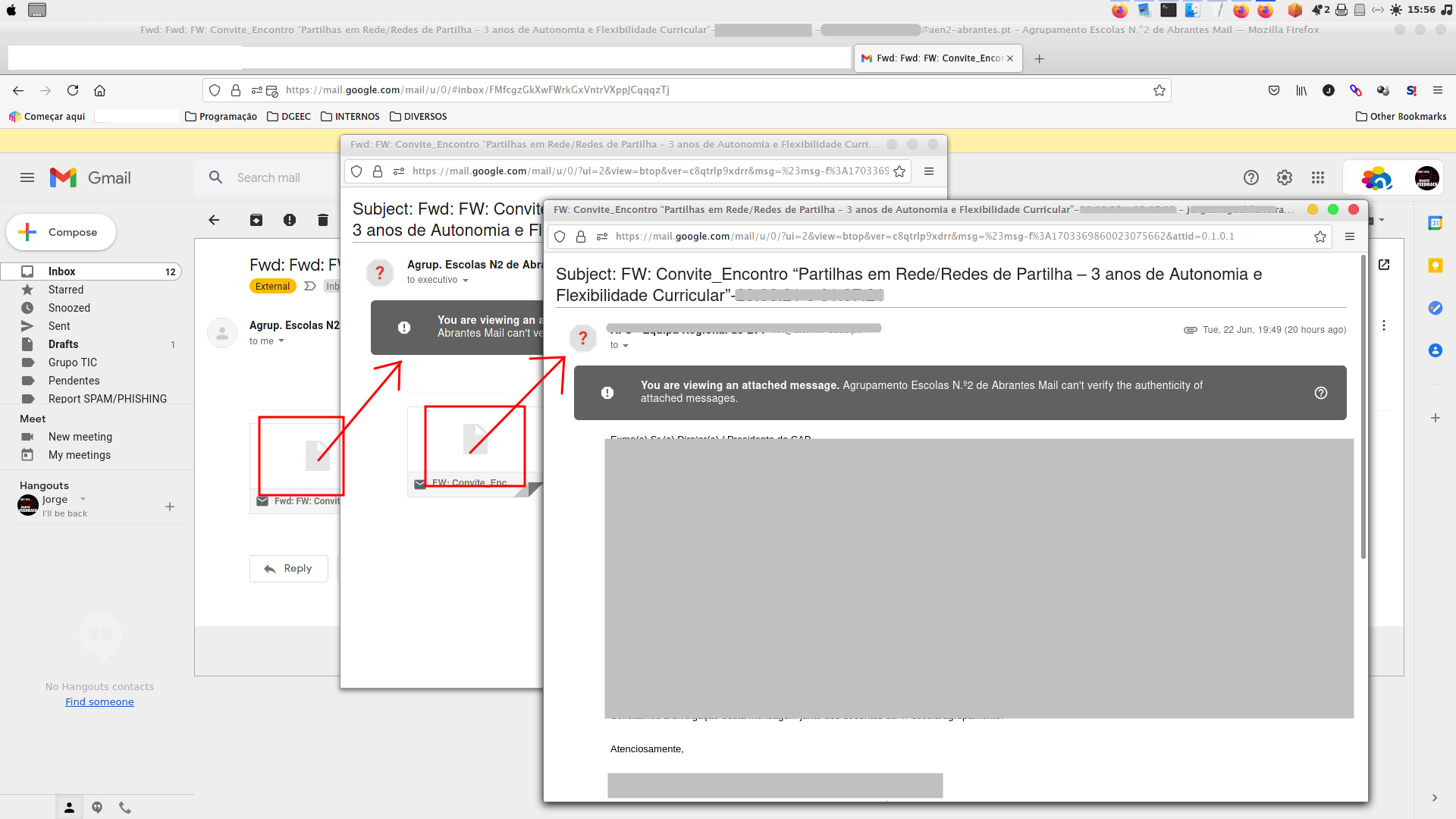Click the Find someone link
The width and height of the screenshot is (1456, 819).
pyautogui.click(x=99, y=701)
